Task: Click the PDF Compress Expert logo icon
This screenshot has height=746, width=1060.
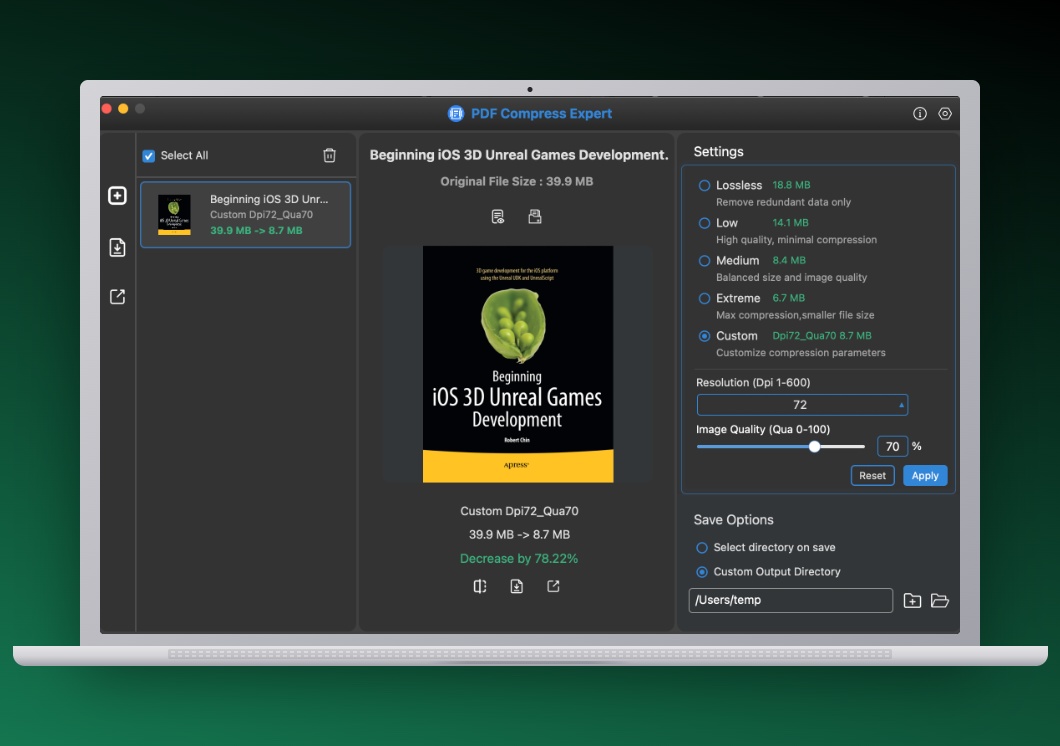Action: (x=456, y=114)
